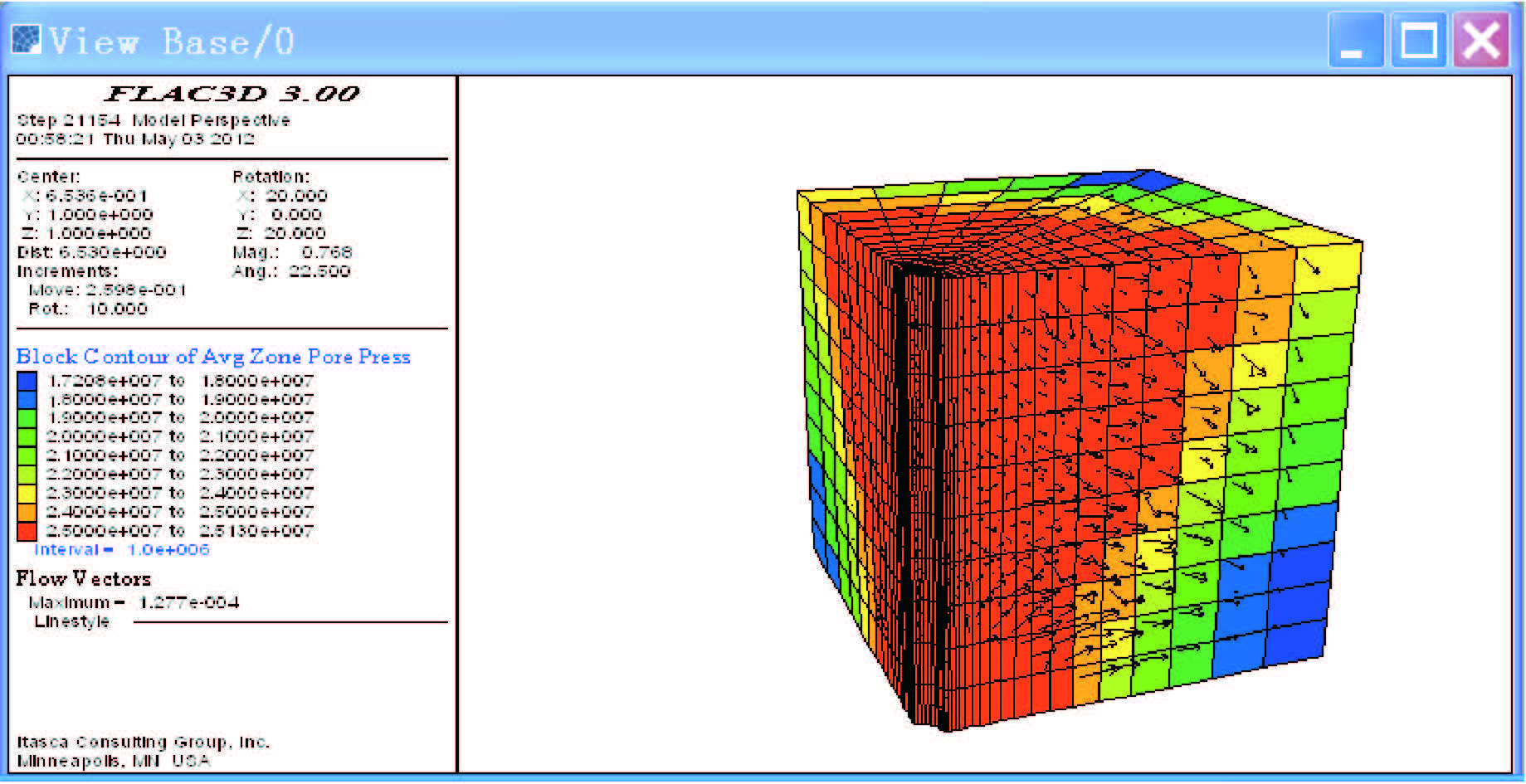Select the red 2.5000e+007 legend swatch
This screenshot has height=784, width=1526.
point(27,531)
